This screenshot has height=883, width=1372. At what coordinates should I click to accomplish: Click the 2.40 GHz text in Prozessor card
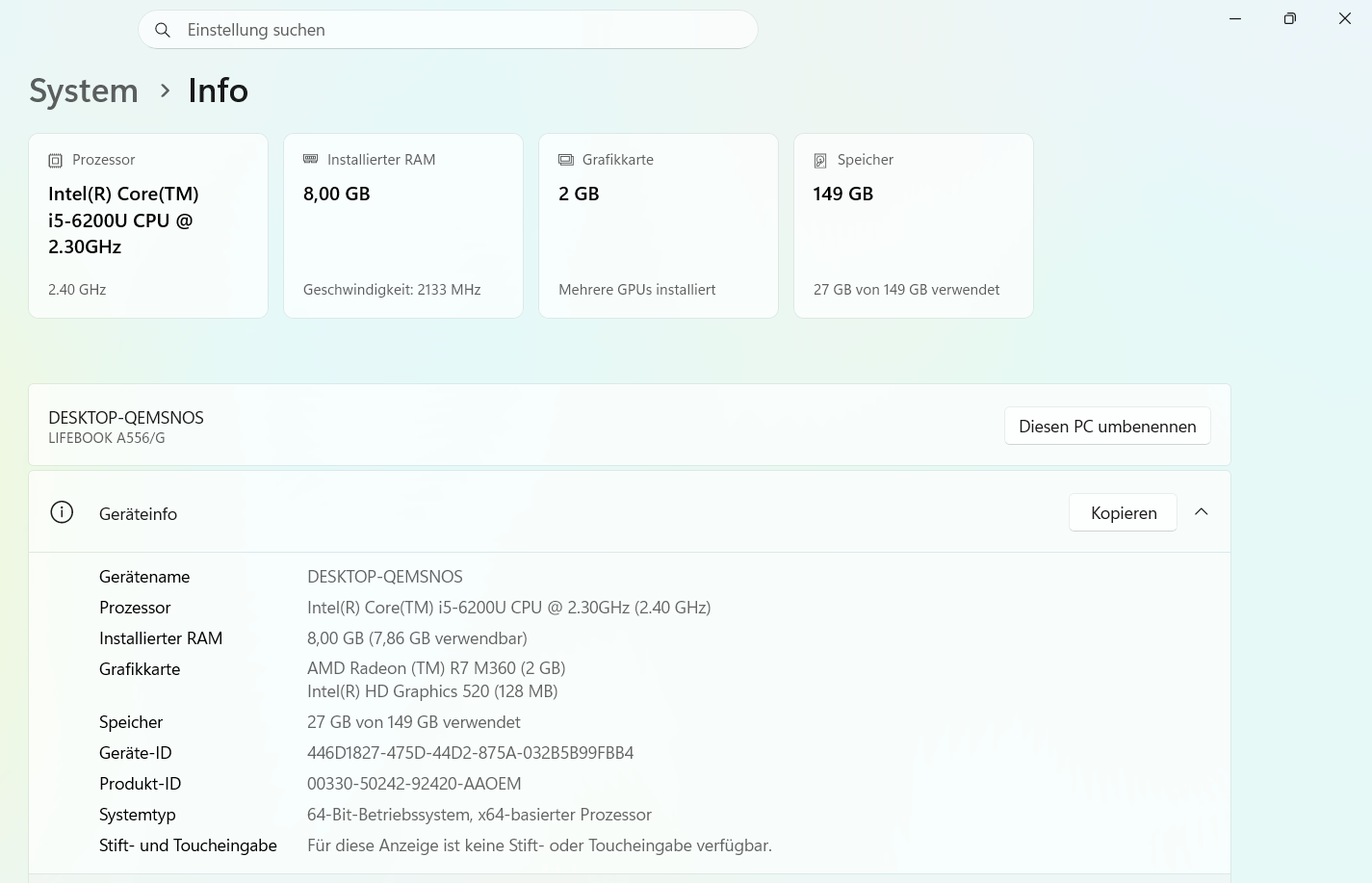point(77,290)
